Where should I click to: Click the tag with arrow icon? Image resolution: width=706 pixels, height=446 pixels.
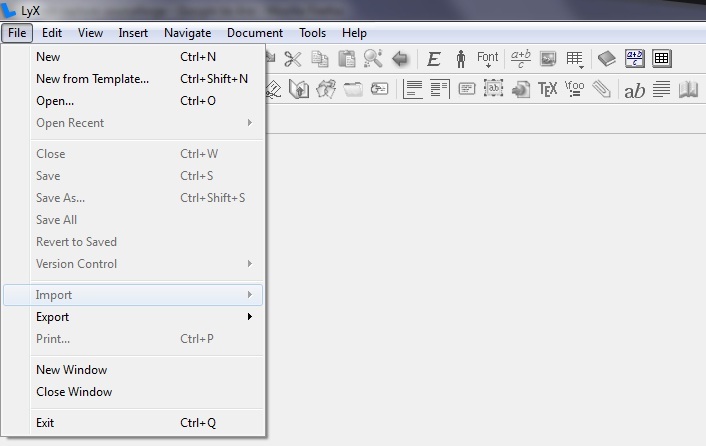tap(380, 89)
